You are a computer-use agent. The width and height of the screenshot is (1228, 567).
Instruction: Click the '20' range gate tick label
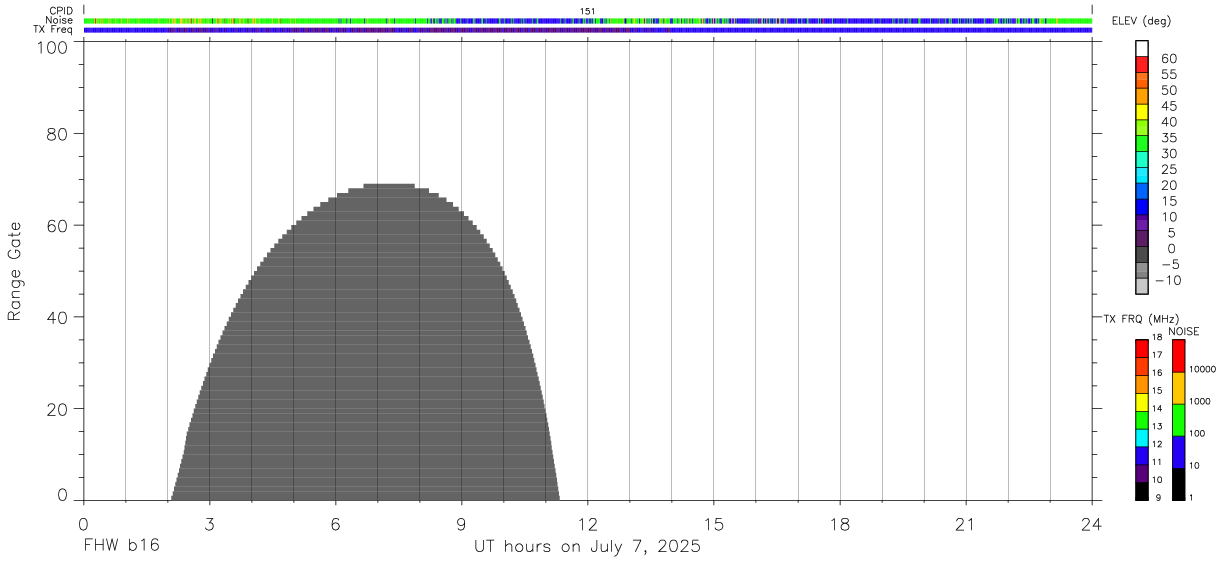pos(60,409)
